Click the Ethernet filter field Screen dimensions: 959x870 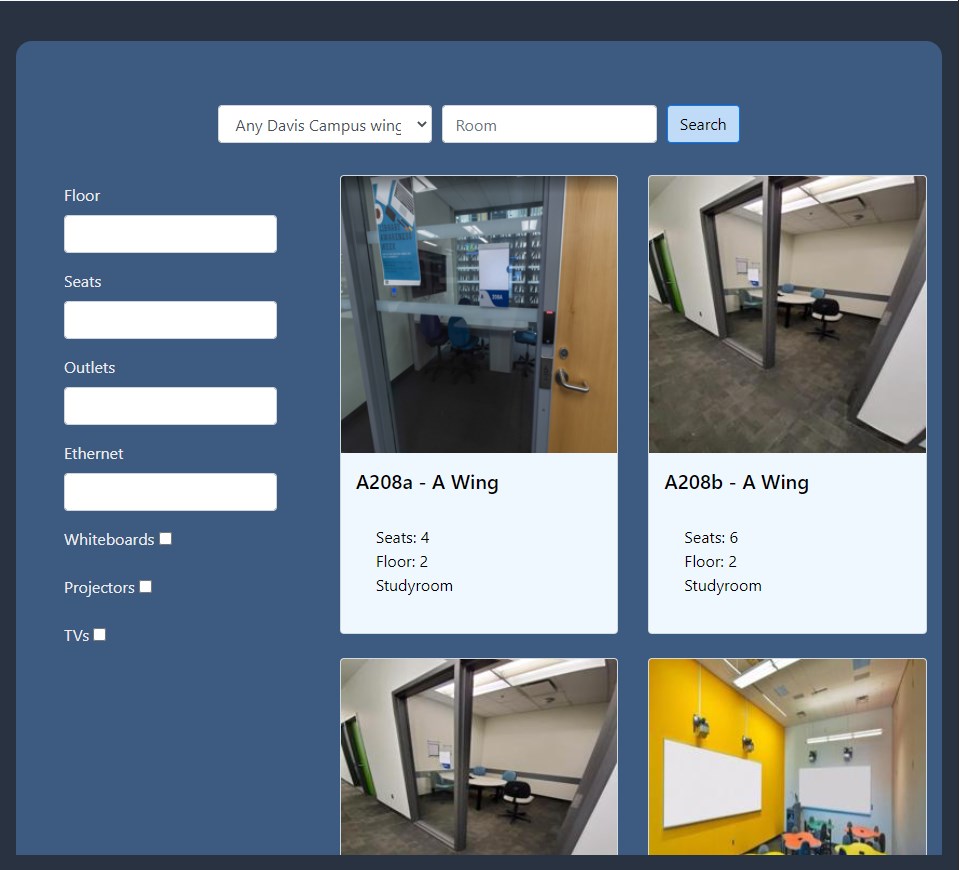point(170,492)
